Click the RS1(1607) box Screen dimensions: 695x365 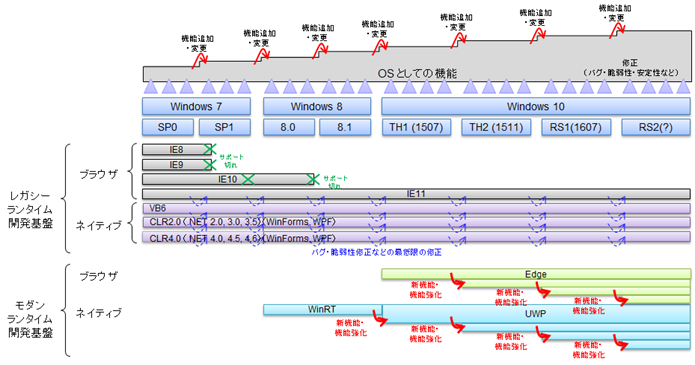576,127
